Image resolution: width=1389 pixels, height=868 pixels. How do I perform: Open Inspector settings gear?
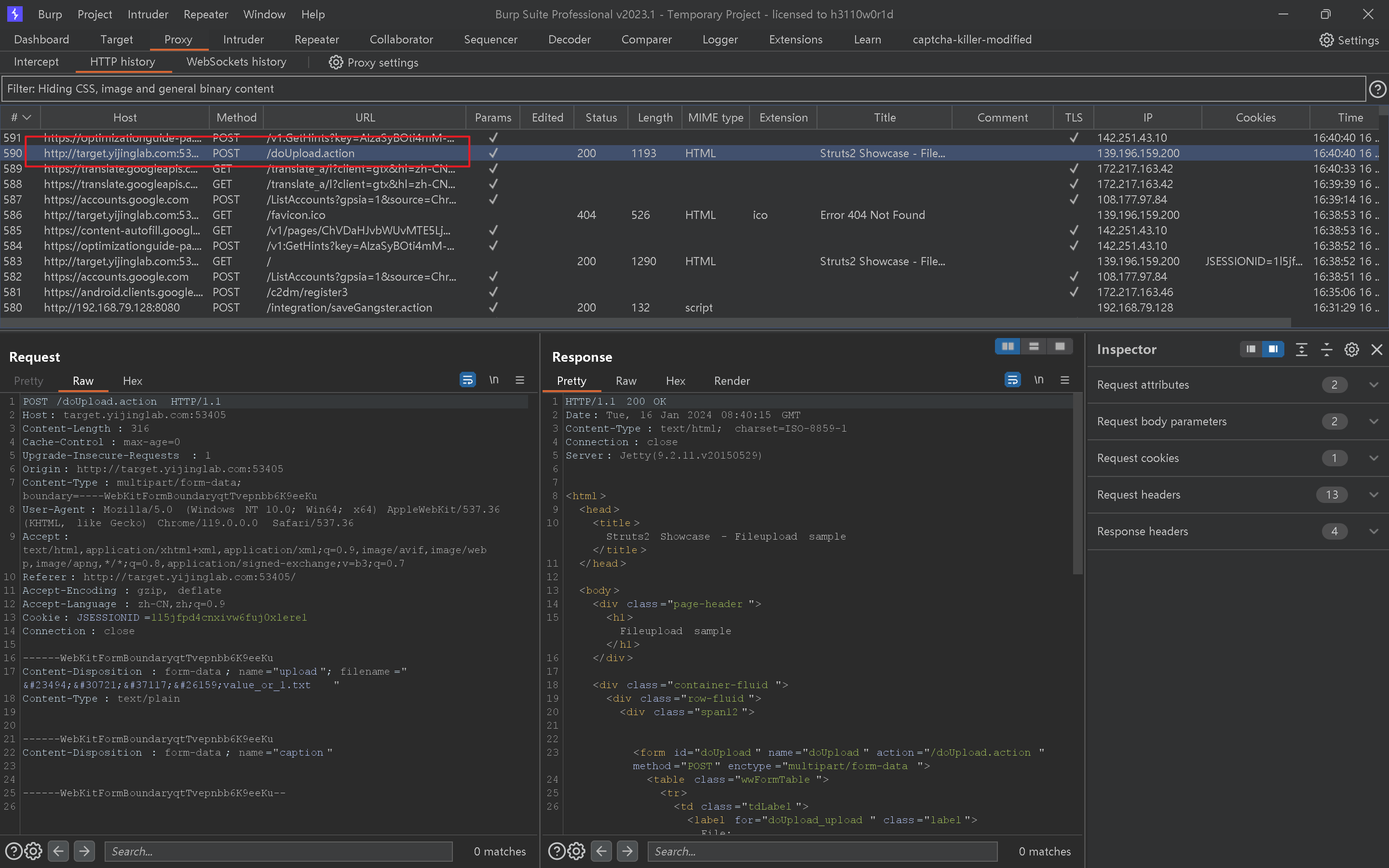click(x=1351, y=350)
